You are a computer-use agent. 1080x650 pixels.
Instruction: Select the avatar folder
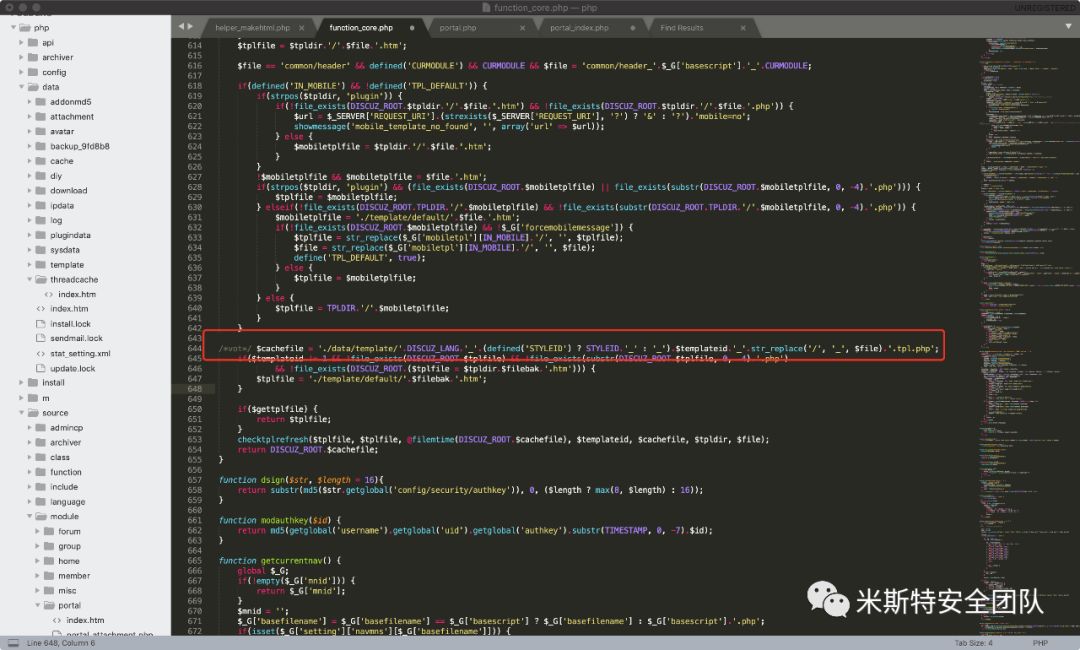click(62, 132)
